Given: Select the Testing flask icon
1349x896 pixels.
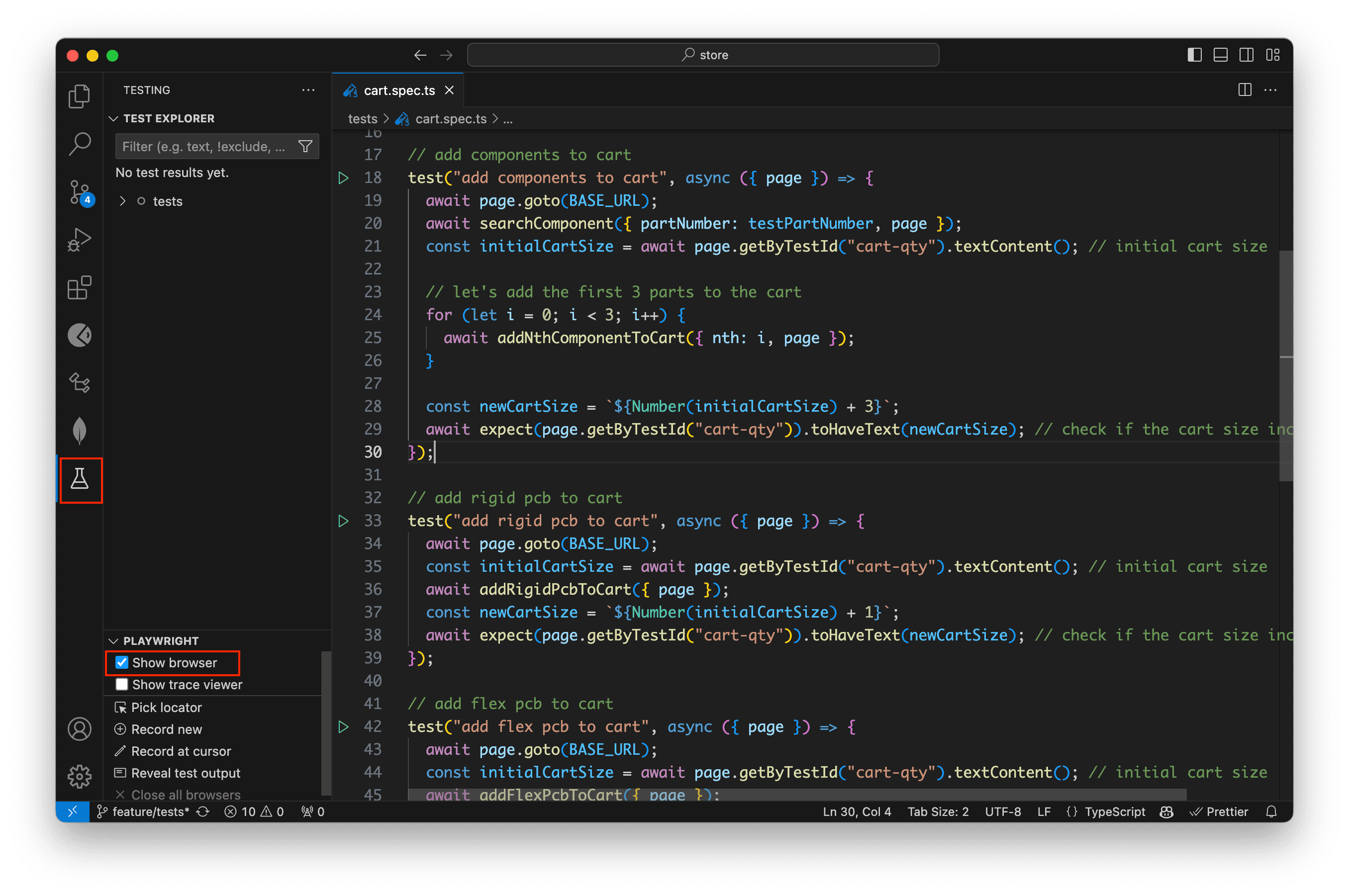Looking at the screenshot, I should [x=80, y=479].
